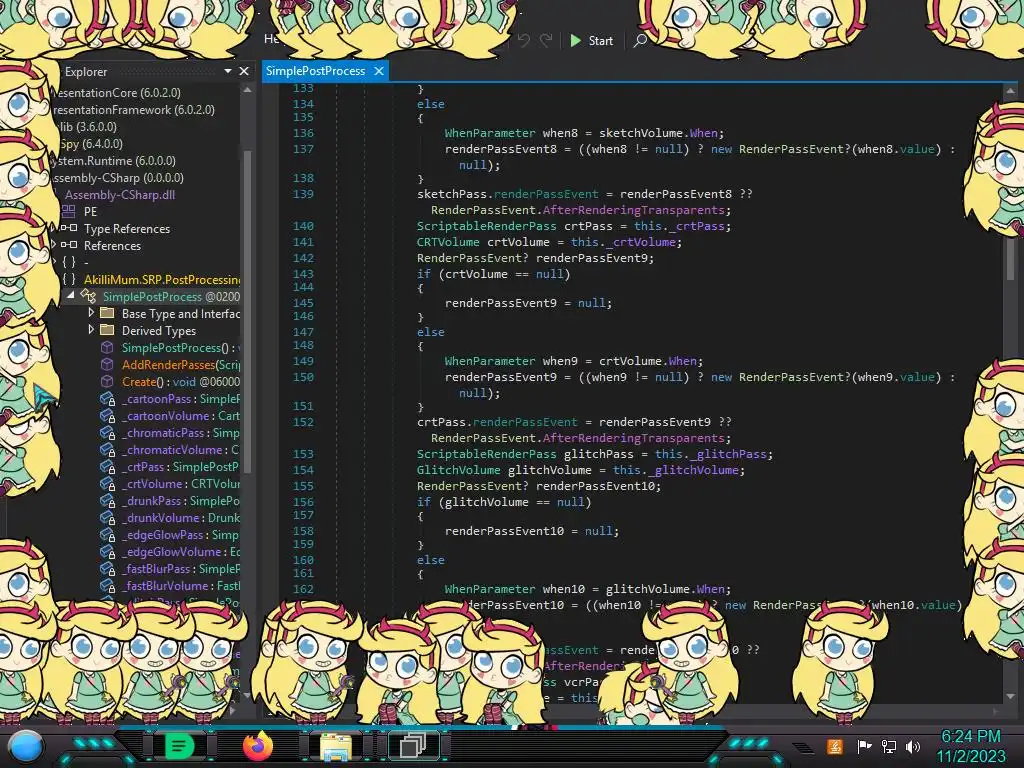
Task: Select Assembly-CSharp.dll in the tree
Action: (x=120, y=195)
